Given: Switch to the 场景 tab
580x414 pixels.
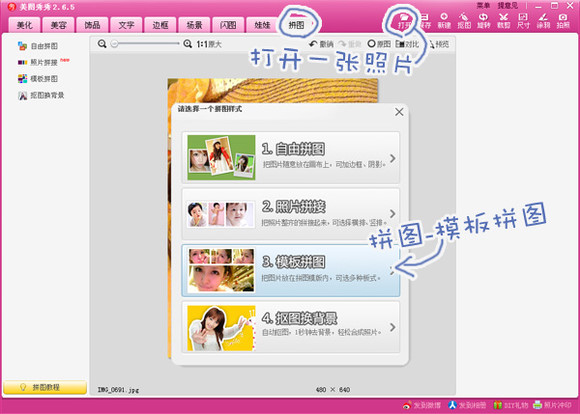Looking at the screenshot, I should click(194, 25).
